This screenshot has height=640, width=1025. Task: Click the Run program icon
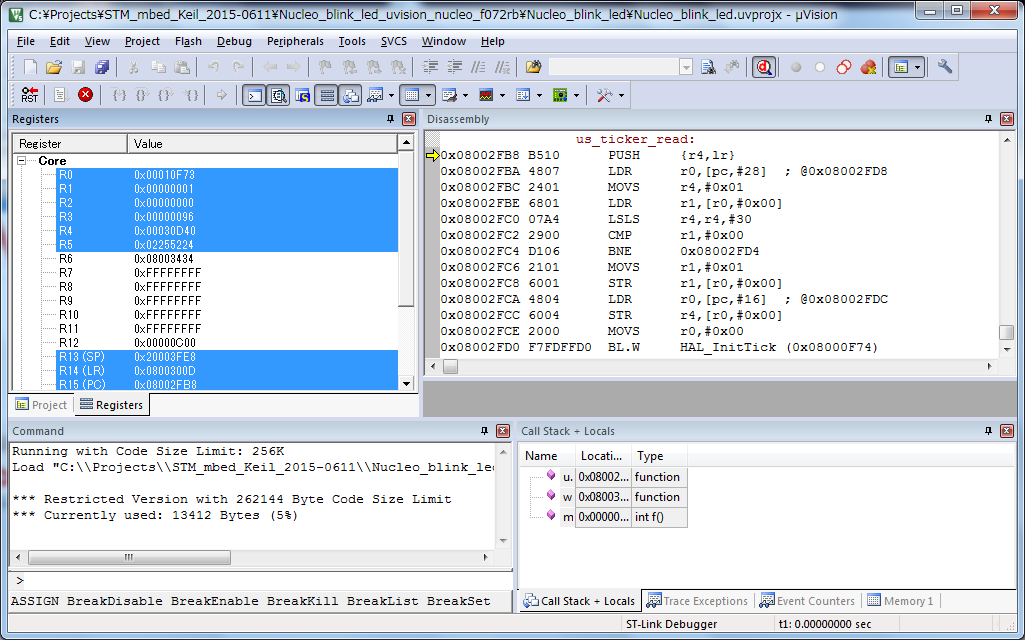pos(61,95)
